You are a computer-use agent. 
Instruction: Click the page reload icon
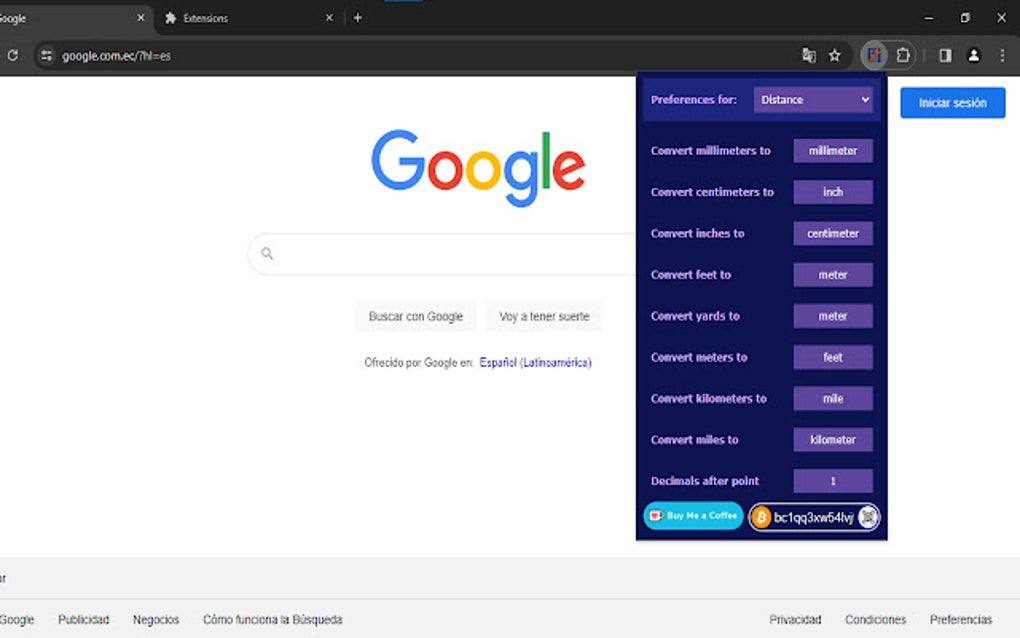[x=12, y=55]
